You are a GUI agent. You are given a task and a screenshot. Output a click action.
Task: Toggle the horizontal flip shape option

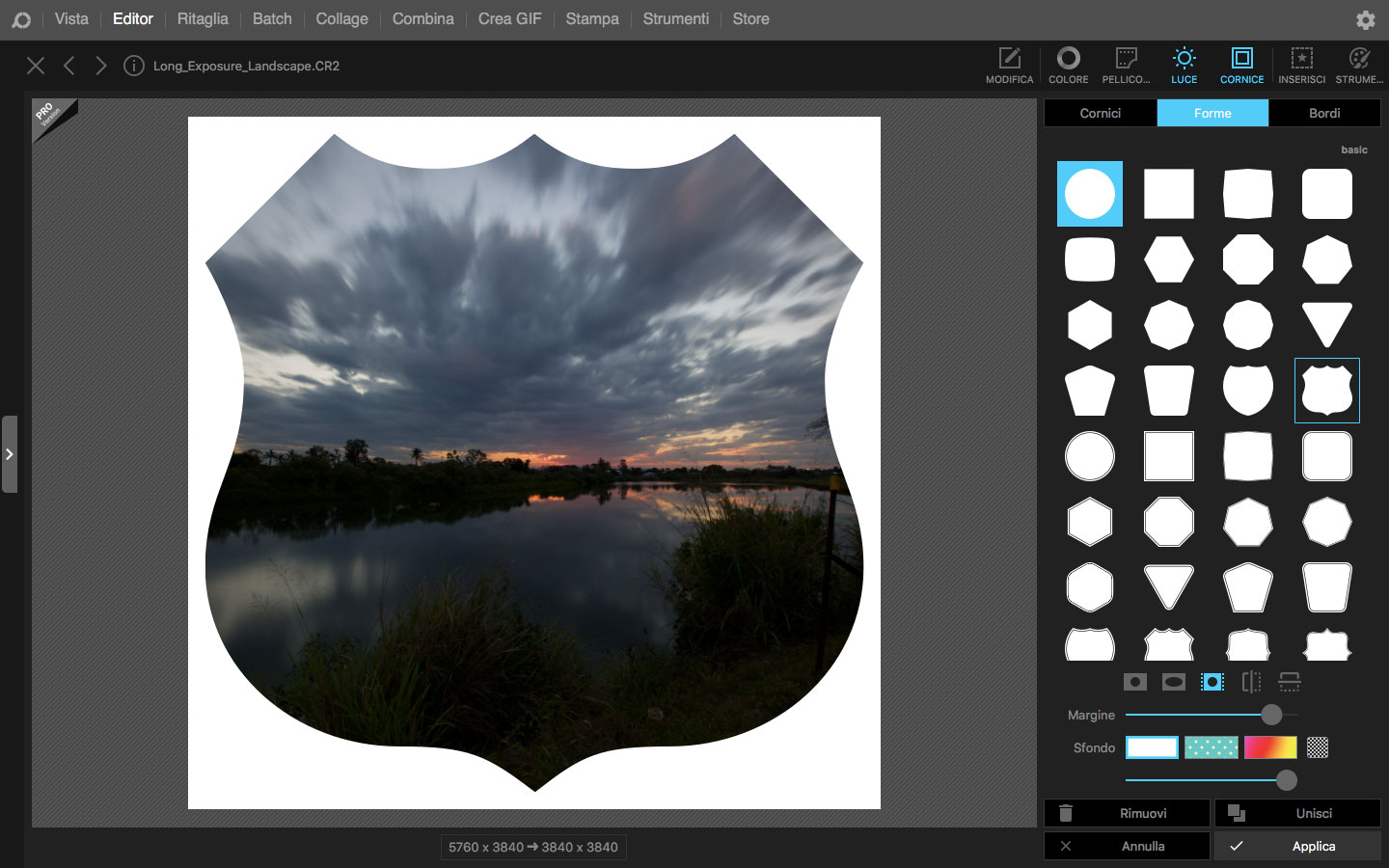(x=1251, y=682)
